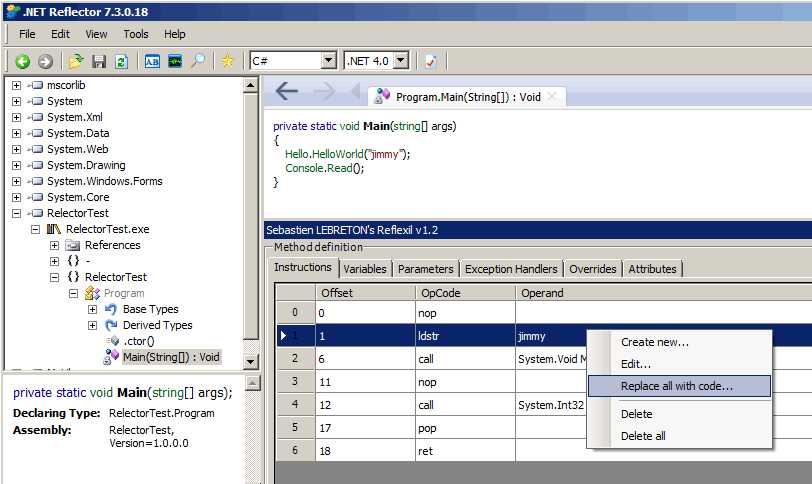This screenshot has height=484, width=812.
Task: Select the pop opcode cell
Action: [465, 428]
